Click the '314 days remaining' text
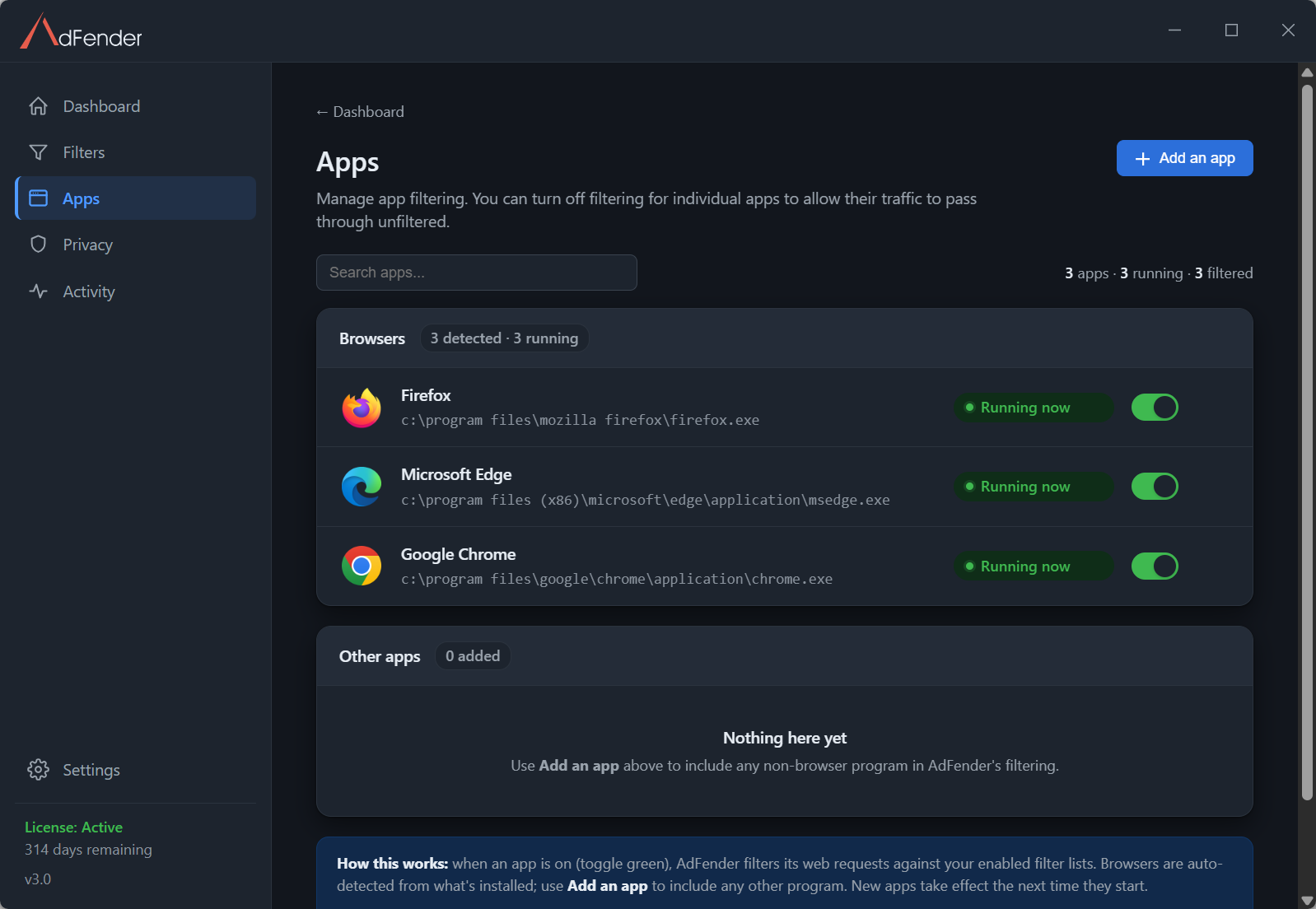 point(88,850)
